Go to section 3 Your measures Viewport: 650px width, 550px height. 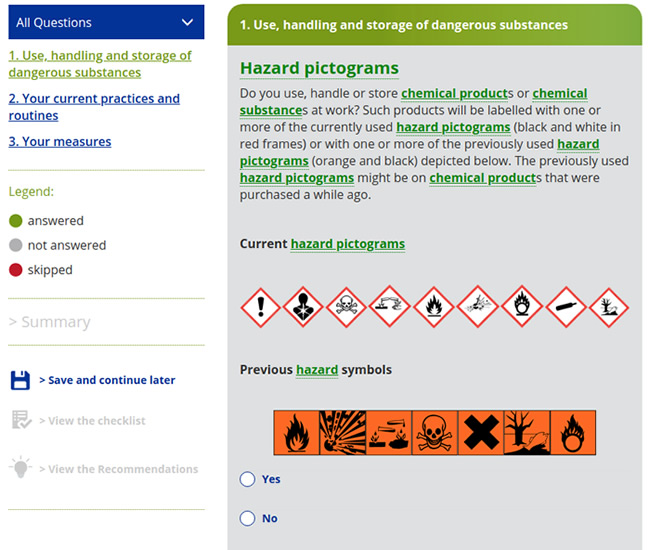[x=60, y=142]
